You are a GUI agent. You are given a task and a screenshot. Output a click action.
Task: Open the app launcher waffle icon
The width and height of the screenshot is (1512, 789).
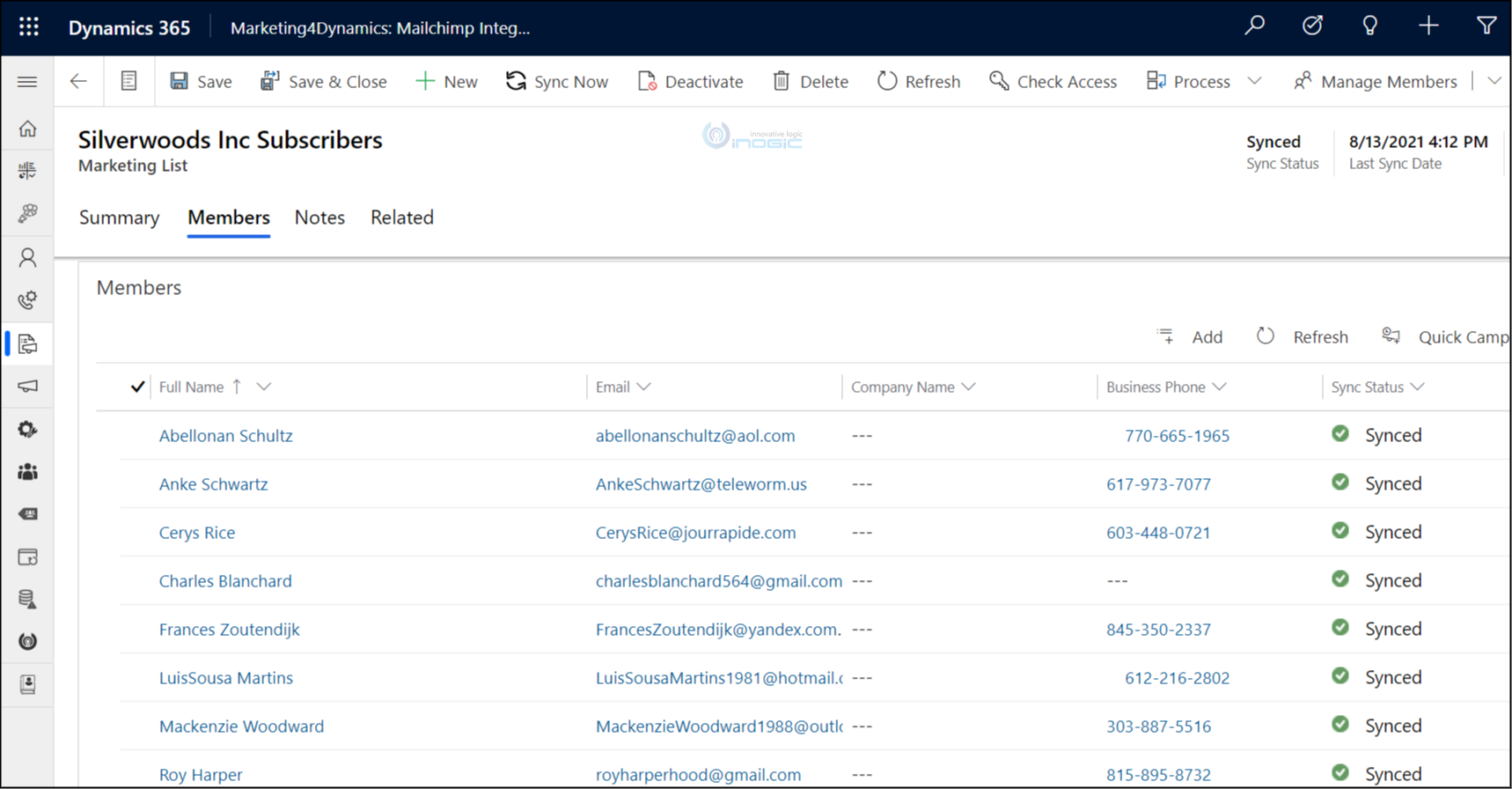tap(29, 27)
